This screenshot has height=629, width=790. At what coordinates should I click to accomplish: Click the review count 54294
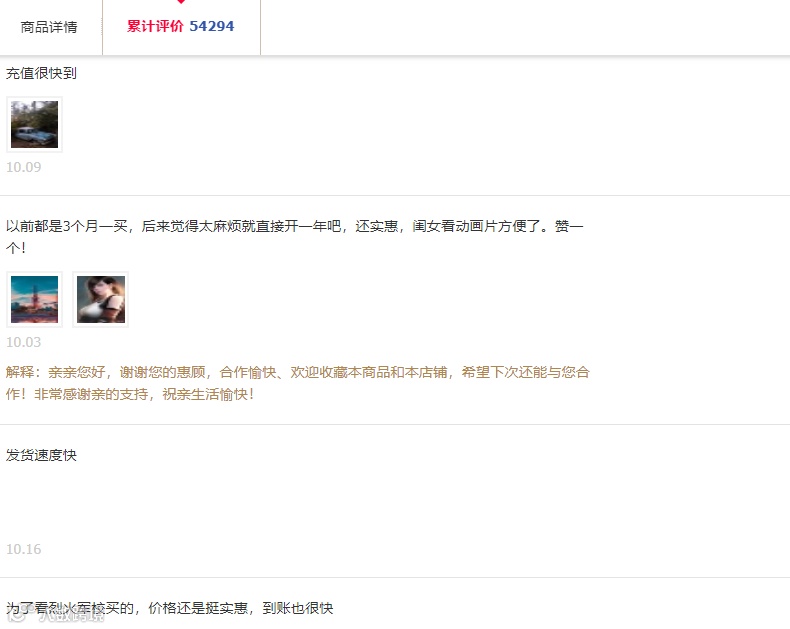[x=212, y=26]
